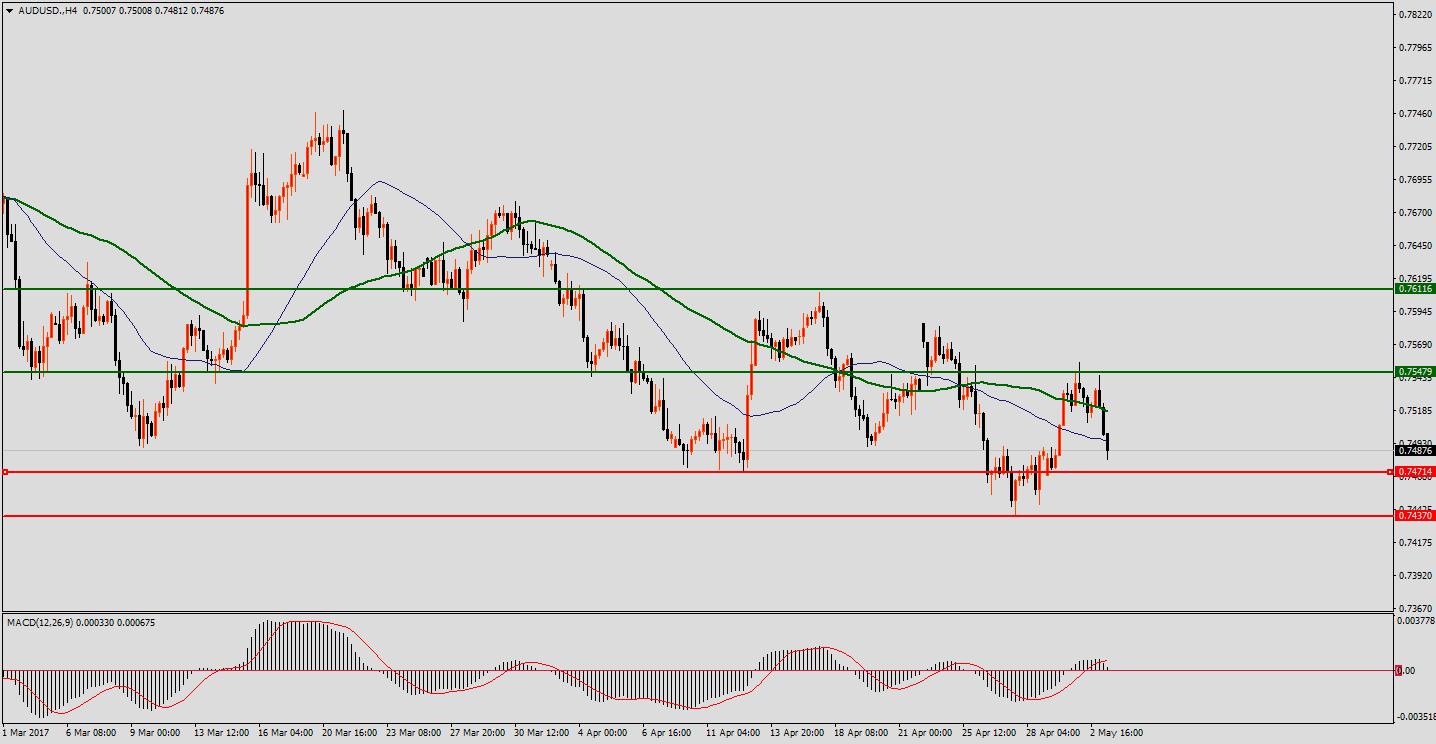
Task: Select the red 0.74370 price label
Action: pyautogui.click(x=1415, y=516)
